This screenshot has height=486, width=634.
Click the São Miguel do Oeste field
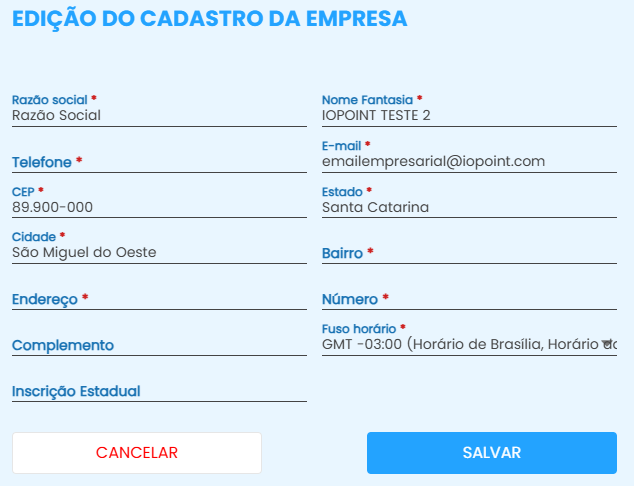[x=84, y=253]
